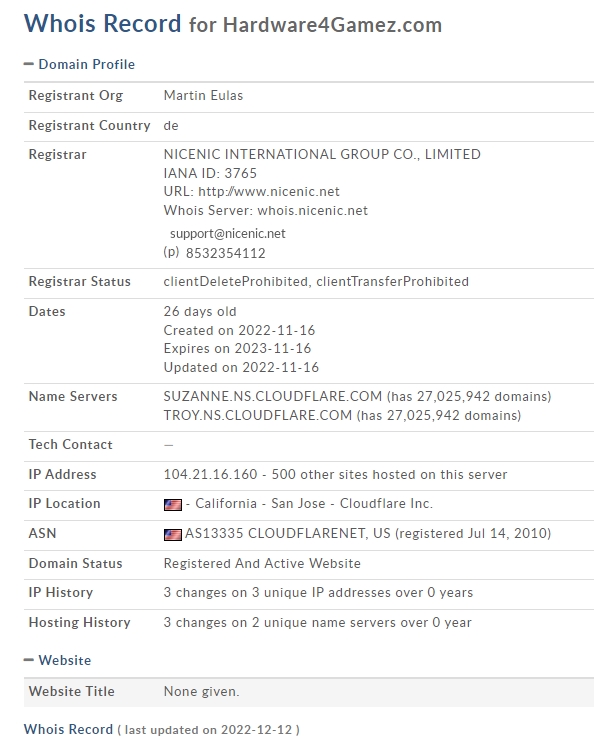Click the registrant name Martin Eulas

tap(203, 96)
